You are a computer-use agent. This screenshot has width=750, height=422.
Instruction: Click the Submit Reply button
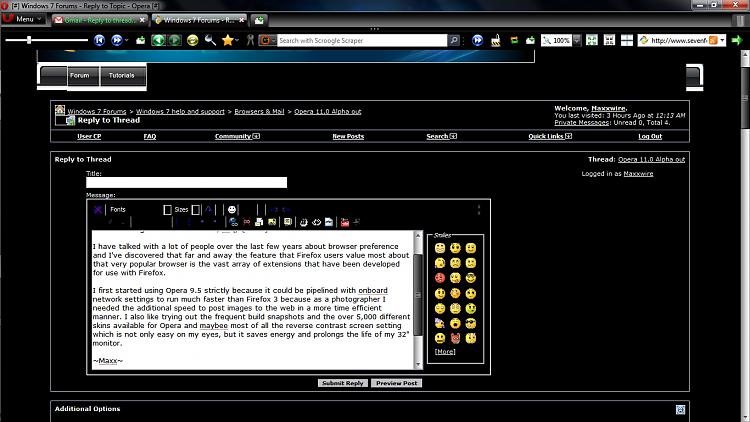343,383
